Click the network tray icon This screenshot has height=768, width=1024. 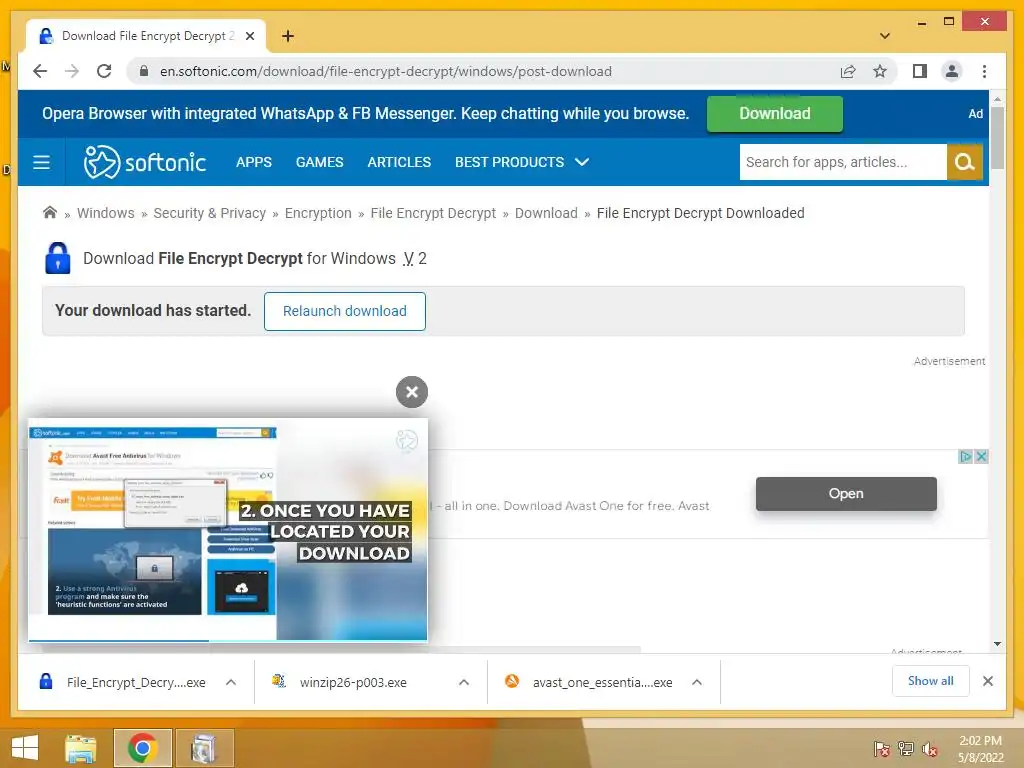pyautogui.click(x=906, y=749)
